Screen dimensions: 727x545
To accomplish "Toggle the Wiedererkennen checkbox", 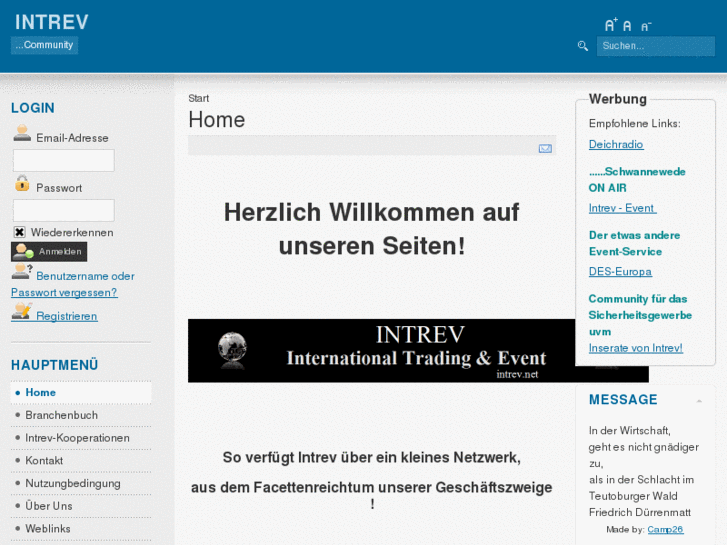I will click(19, 232).
